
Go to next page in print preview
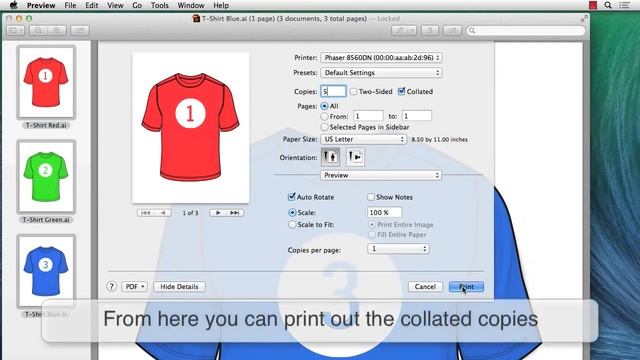[x=218, y=213]
